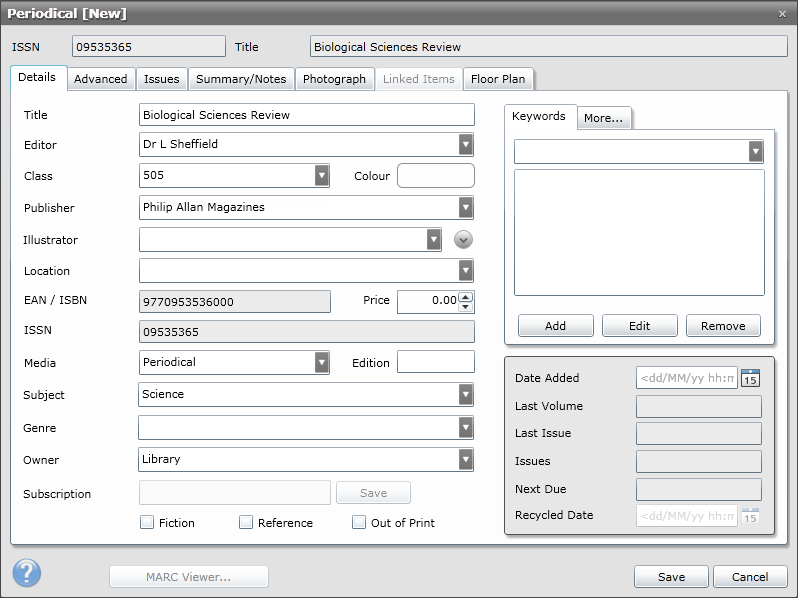Switch to the Summary/Notes tab
Image resolution: width=798 pixels, height=598 pixels.
click(241, 79)
